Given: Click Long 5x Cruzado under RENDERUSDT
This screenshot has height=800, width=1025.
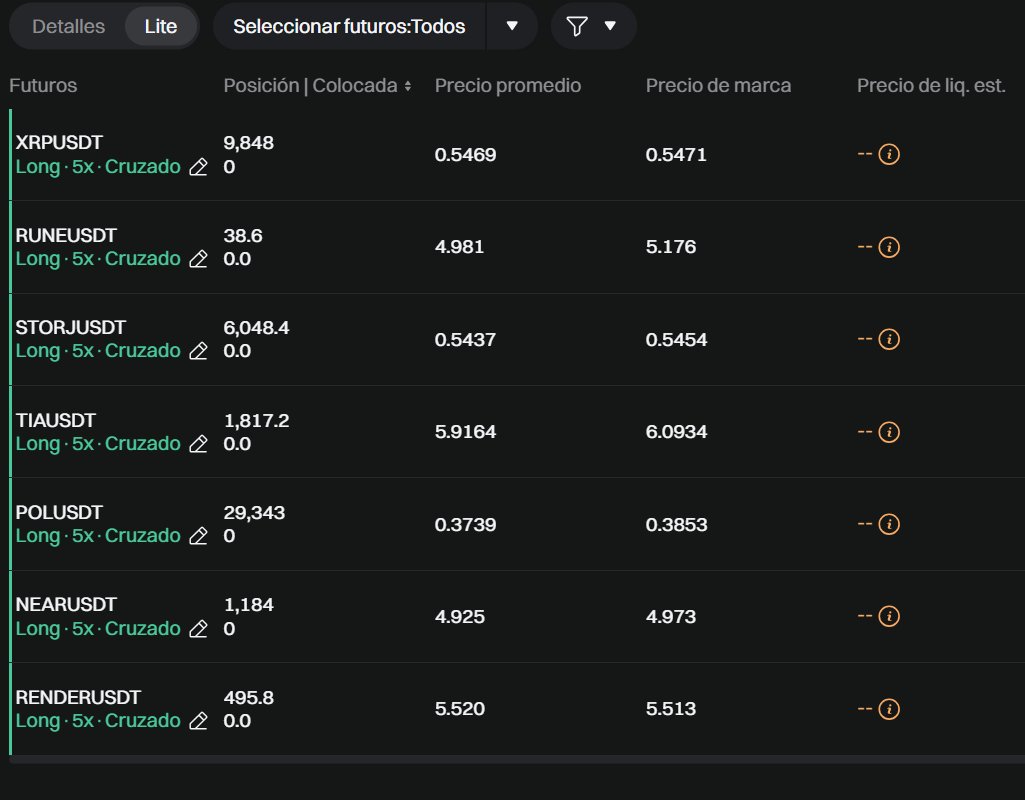Looking at the screenshot, I should pos(98,721).
